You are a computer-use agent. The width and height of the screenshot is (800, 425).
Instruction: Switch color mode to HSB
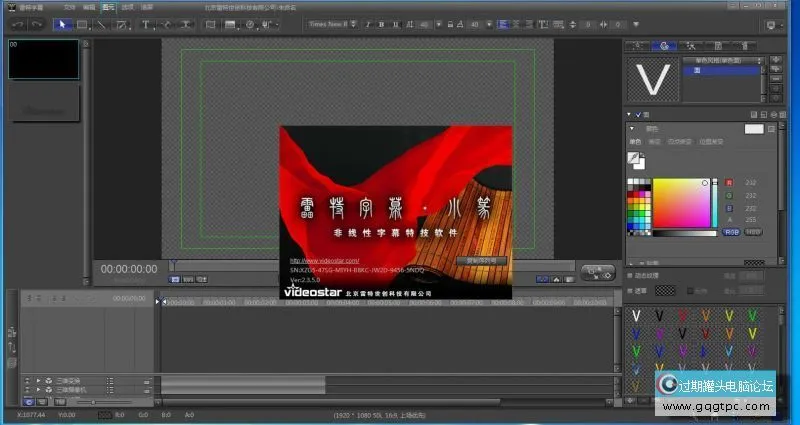coord(752,232)
